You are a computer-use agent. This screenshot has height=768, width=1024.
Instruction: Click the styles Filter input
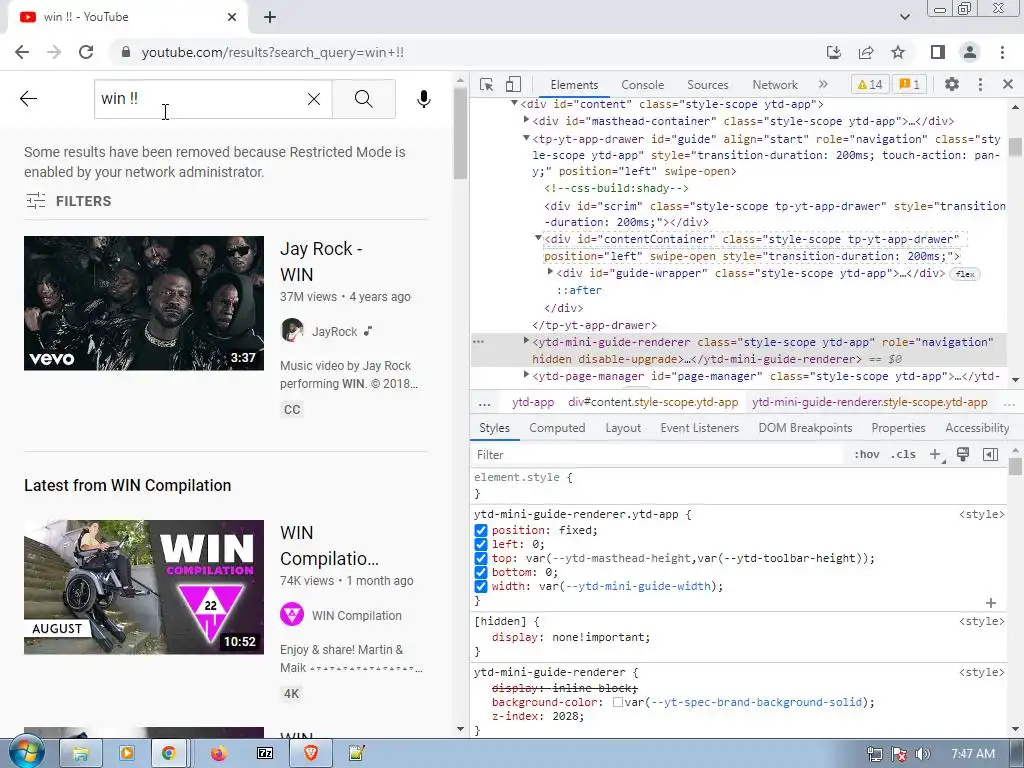tap(658, 455)
